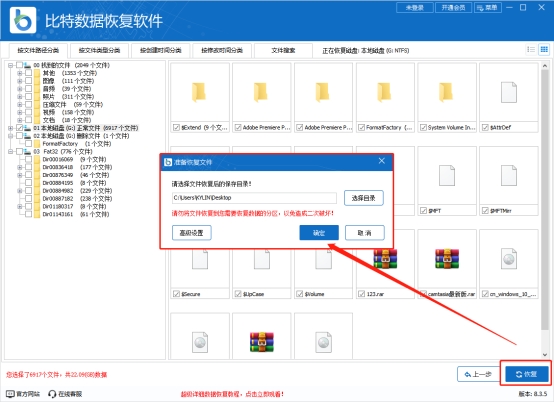This screenshot has height=402, width=554.
Task: Collapse the 00 root tree node
Action: point(11,65)
